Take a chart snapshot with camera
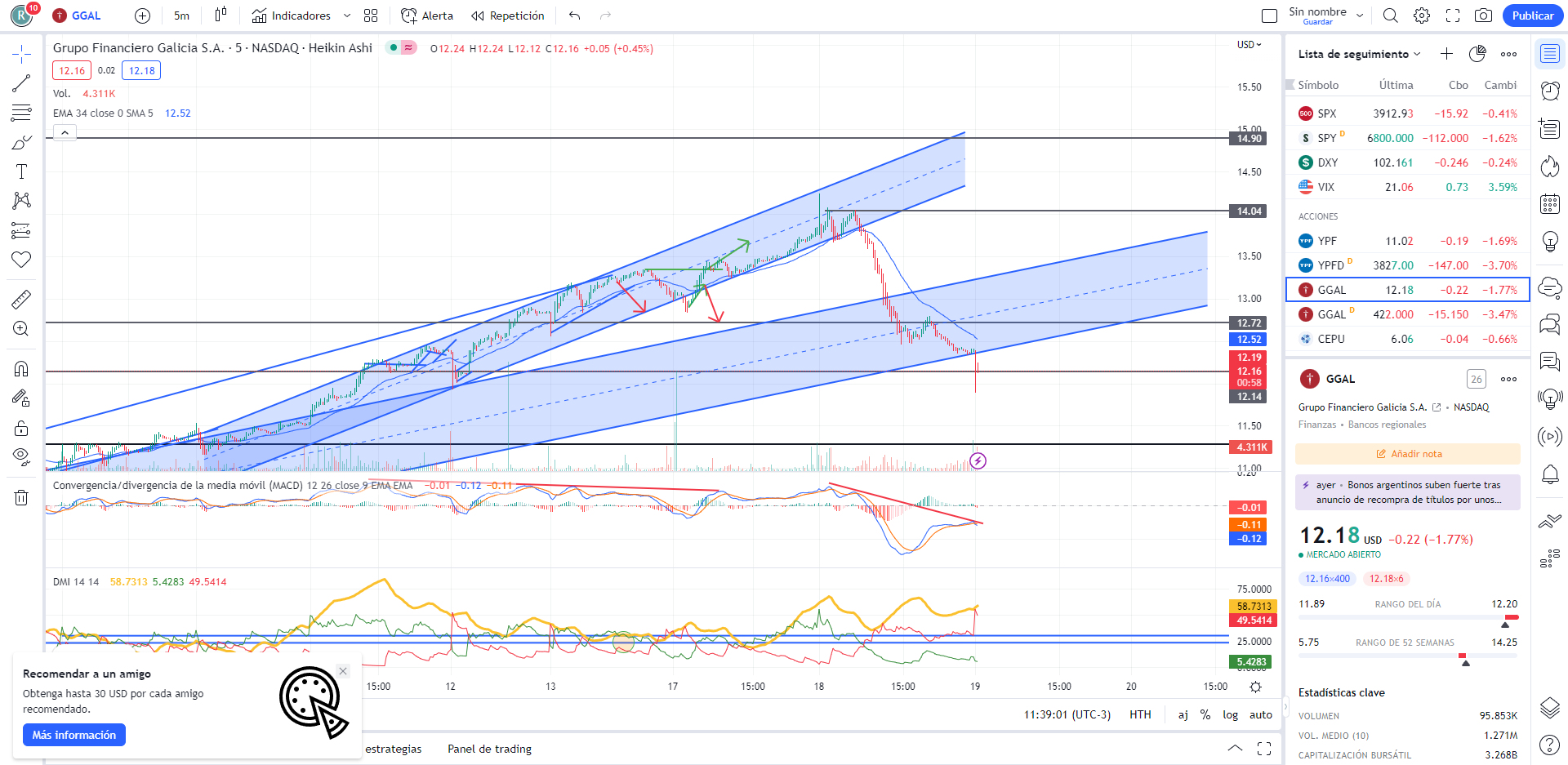This screenshot has height=765, width=1568. pyautogui.click(x=1484, y=16)
